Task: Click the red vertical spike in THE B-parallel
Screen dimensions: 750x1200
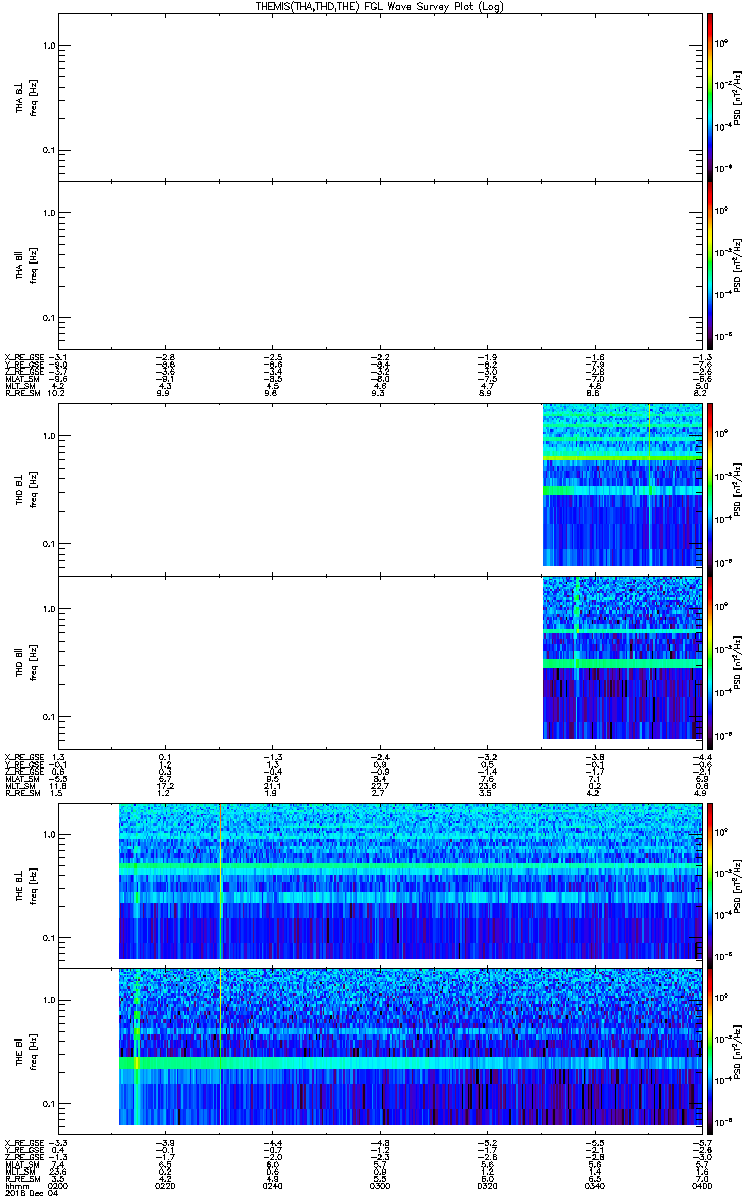Action: pos(219,1047)
